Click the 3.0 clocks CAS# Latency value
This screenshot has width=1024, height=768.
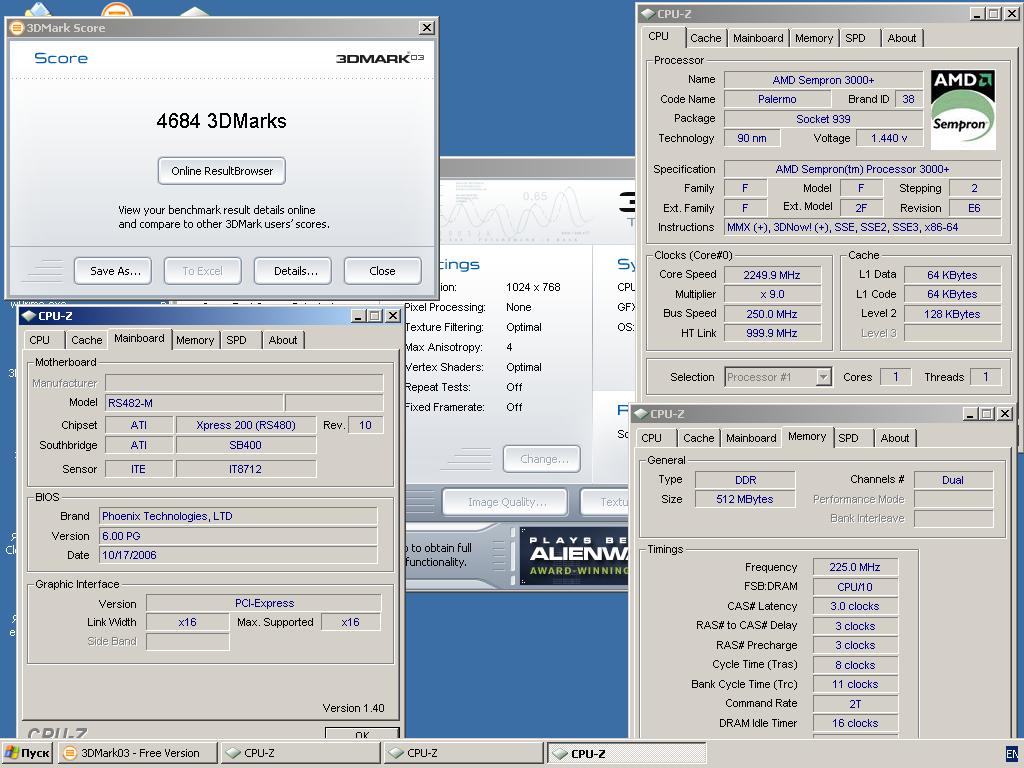coord(855,607)
